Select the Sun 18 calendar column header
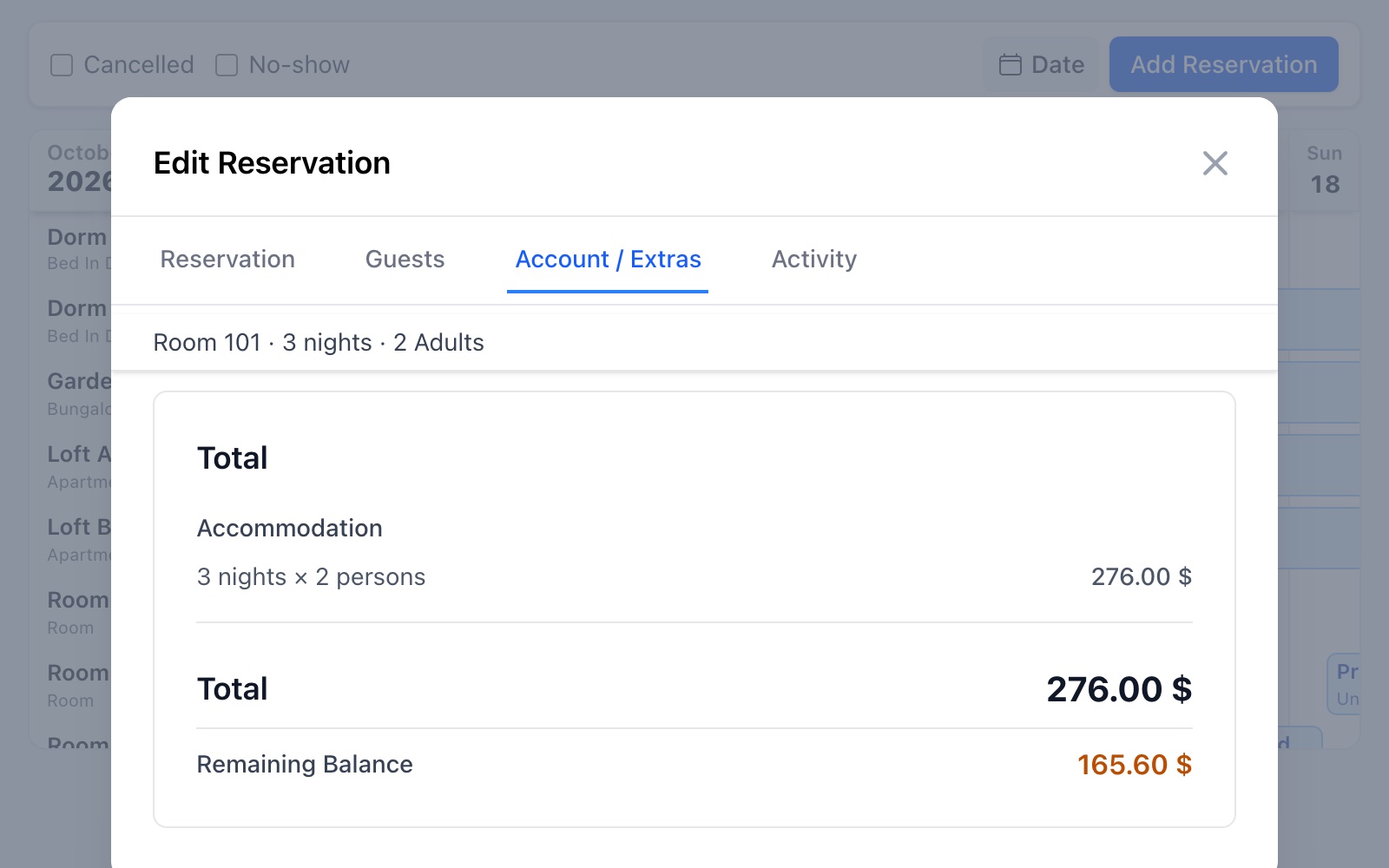This screenshot has width=1389, height=868. 1325,170
